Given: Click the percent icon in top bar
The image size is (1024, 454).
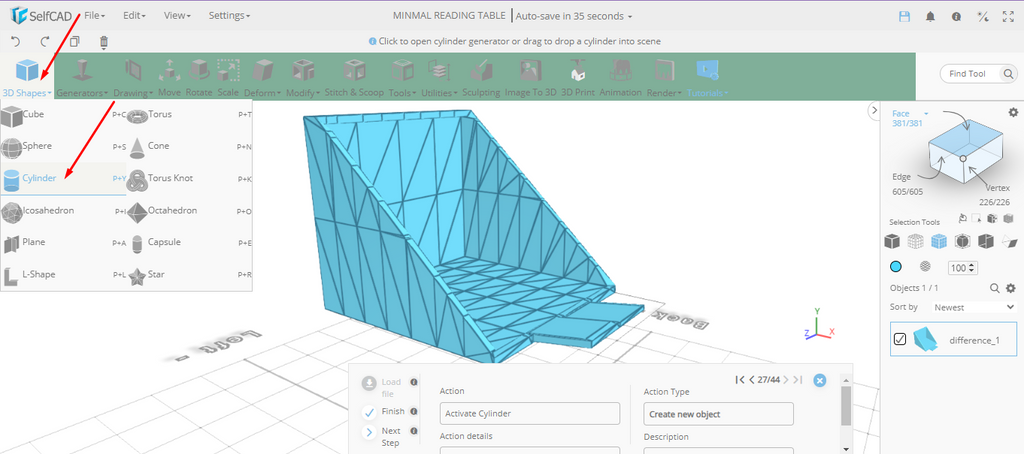Looking at the screenshot, I should click(x=982, y=17).
